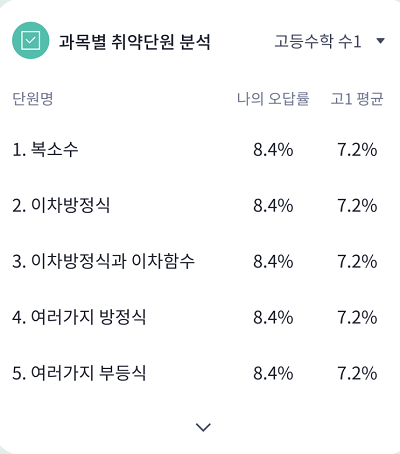The width and height of the screenshot is (400, 454).
Task: Click 복소수 grade average 7.2%
Action: [357, 150]
